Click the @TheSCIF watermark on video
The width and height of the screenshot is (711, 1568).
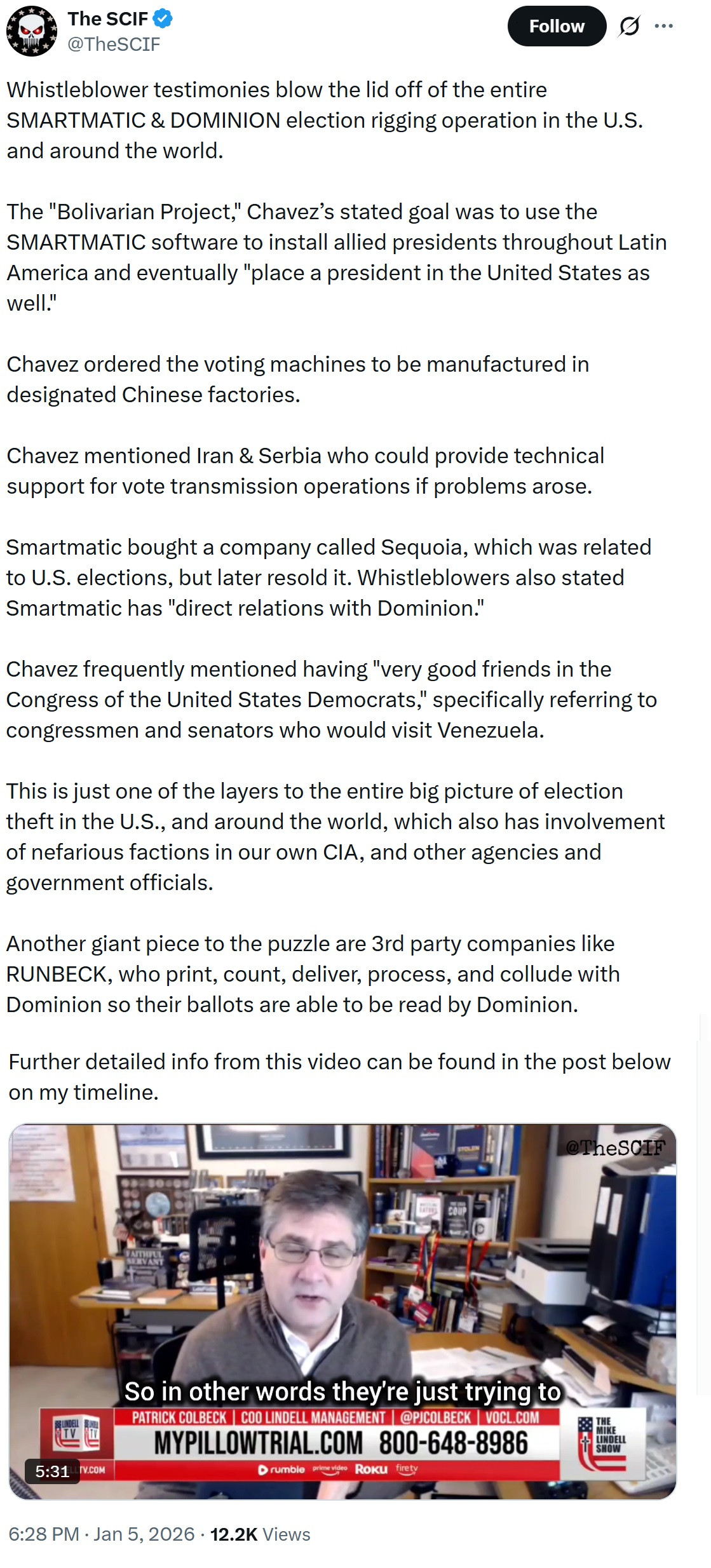point(615,1147)
